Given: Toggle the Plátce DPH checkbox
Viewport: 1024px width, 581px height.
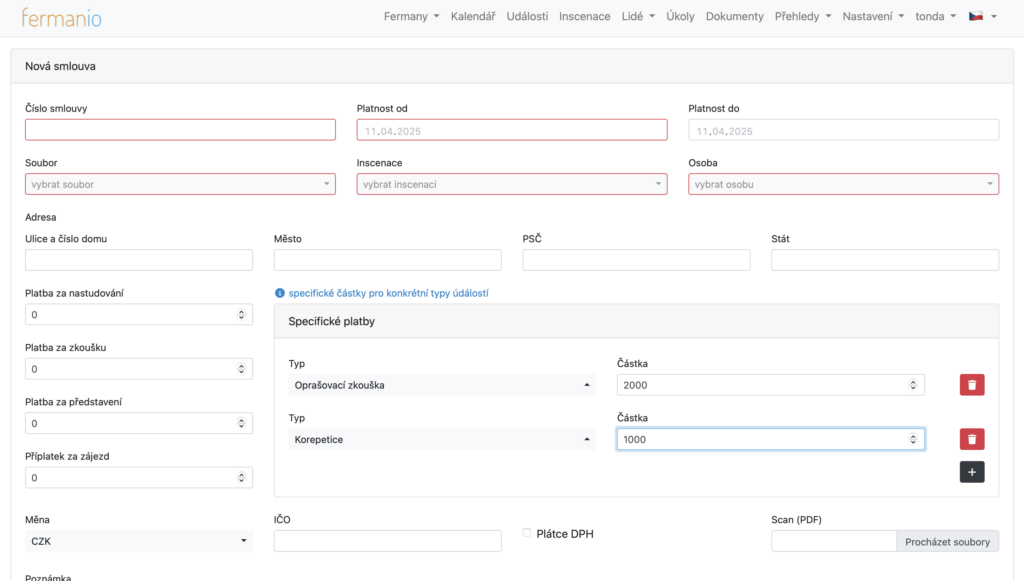Looking at the screenshot, I should click(526, 533).
